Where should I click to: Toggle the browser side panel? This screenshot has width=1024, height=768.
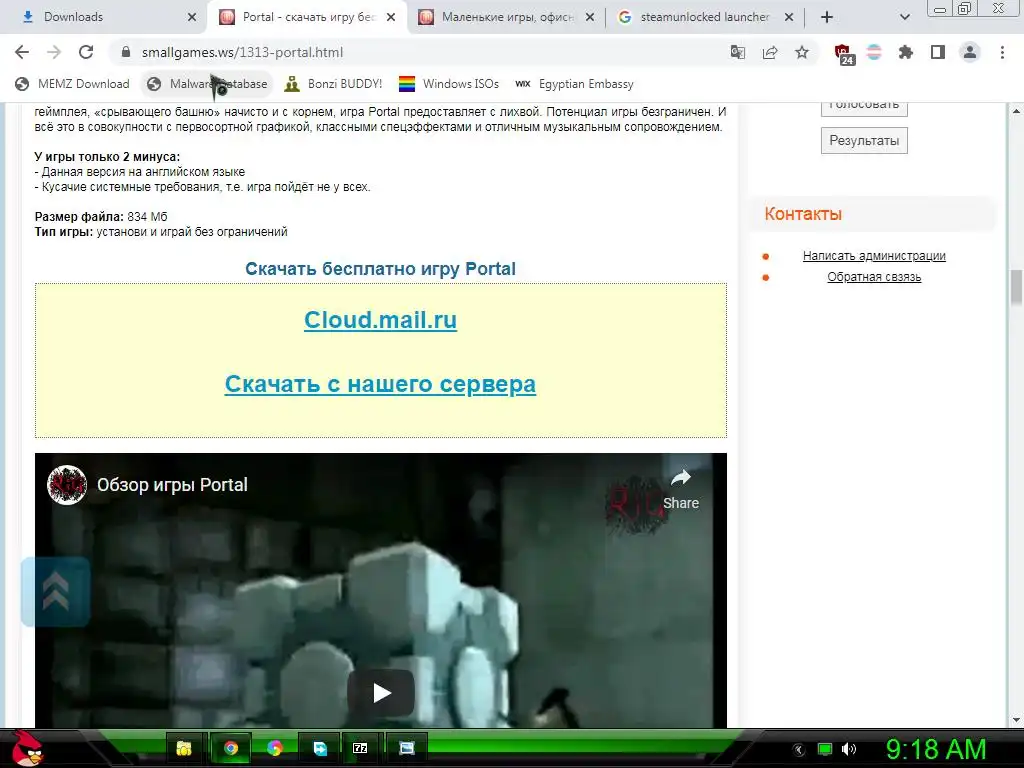[938, 52]
